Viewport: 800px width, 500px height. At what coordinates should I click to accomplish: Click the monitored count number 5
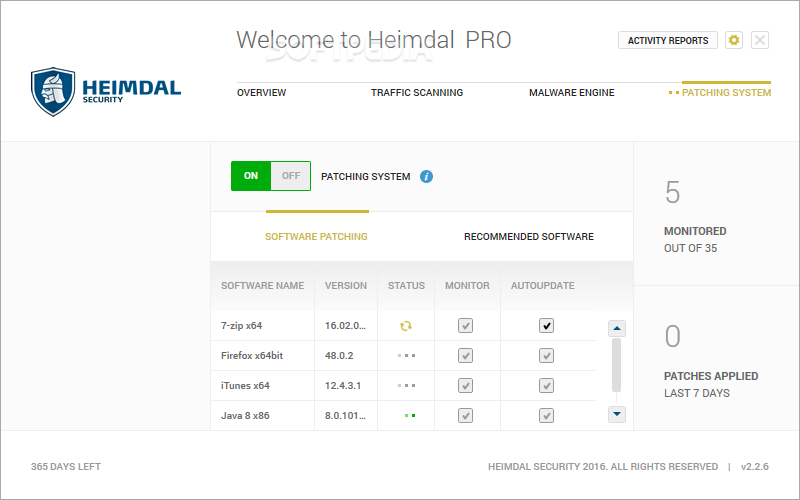coord(672,193)
